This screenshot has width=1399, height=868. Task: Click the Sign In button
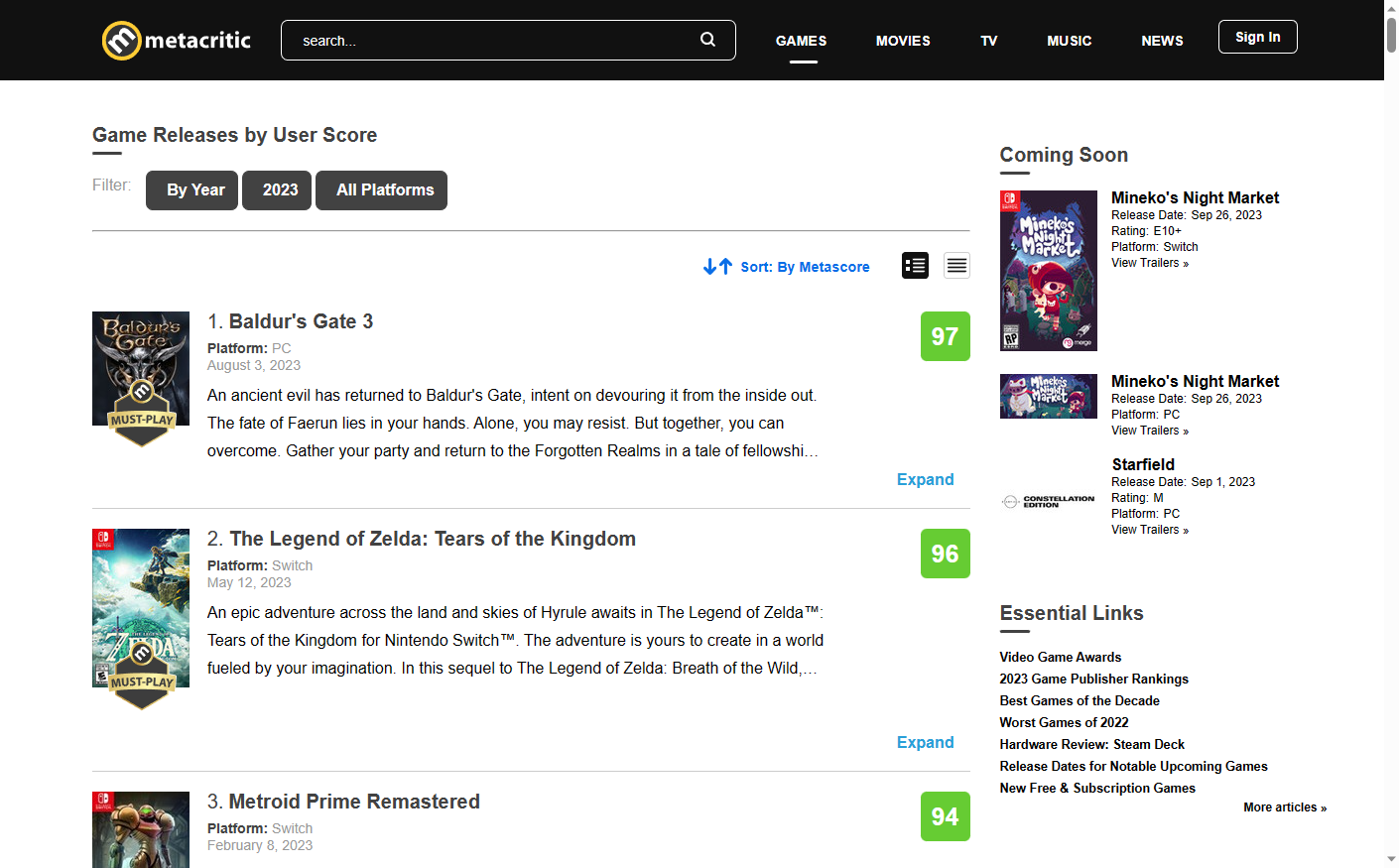(x=1257, y=37)
